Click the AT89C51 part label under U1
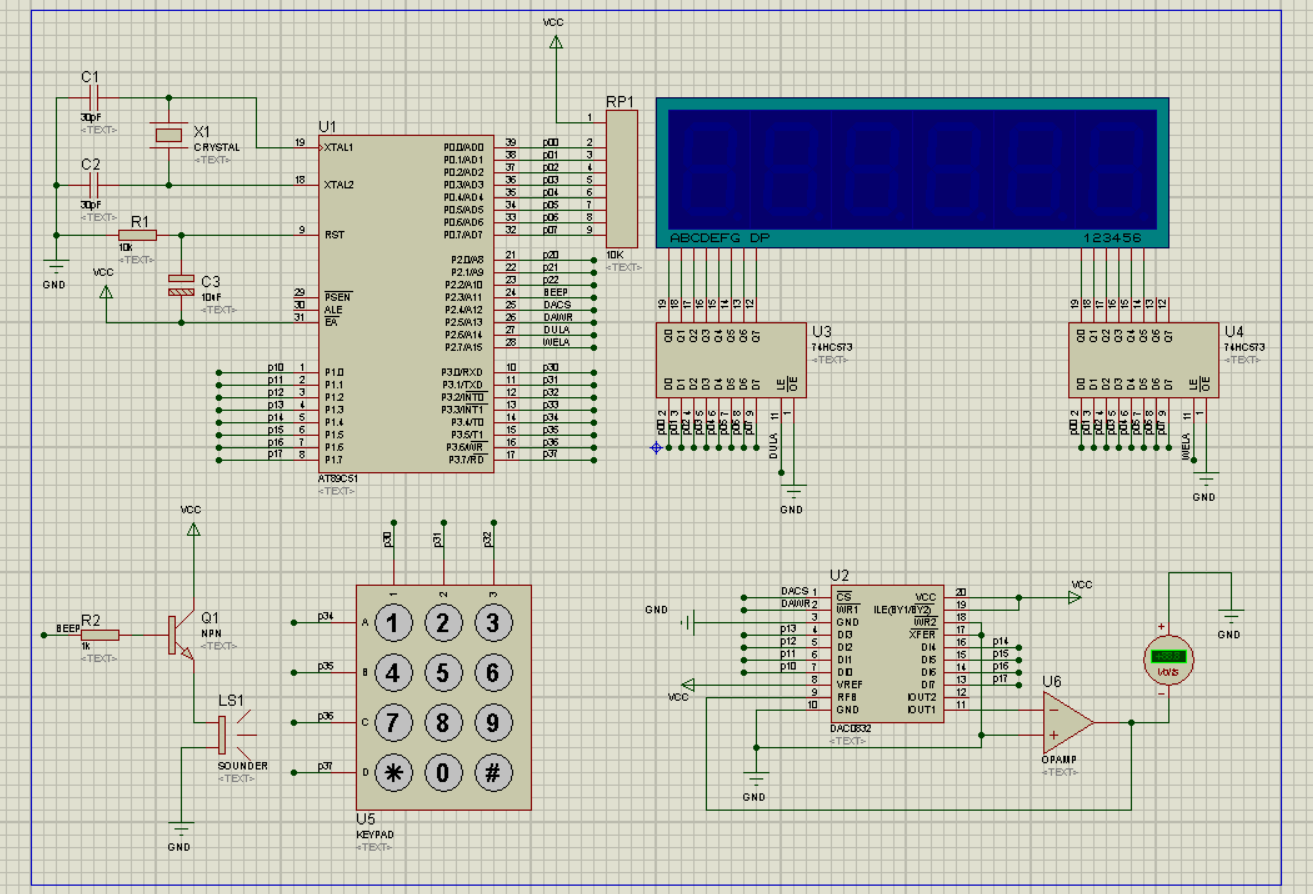Viewport: 1313px width, 894px height. (338, 479)
